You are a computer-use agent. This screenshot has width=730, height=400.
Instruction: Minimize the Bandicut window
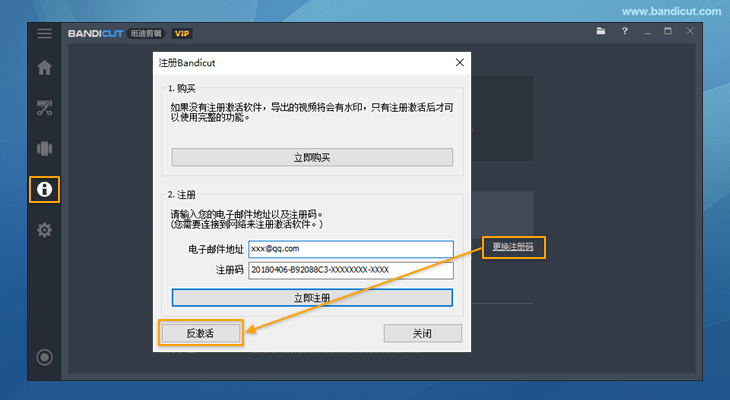648,32
